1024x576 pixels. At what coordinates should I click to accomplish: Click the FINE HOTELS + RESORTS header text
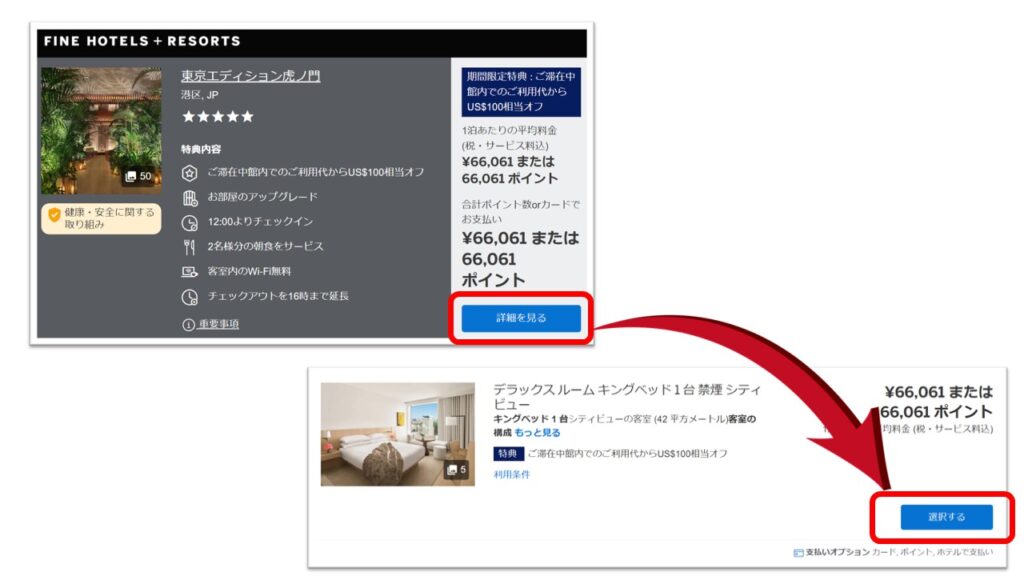click(x=142, y=41)
